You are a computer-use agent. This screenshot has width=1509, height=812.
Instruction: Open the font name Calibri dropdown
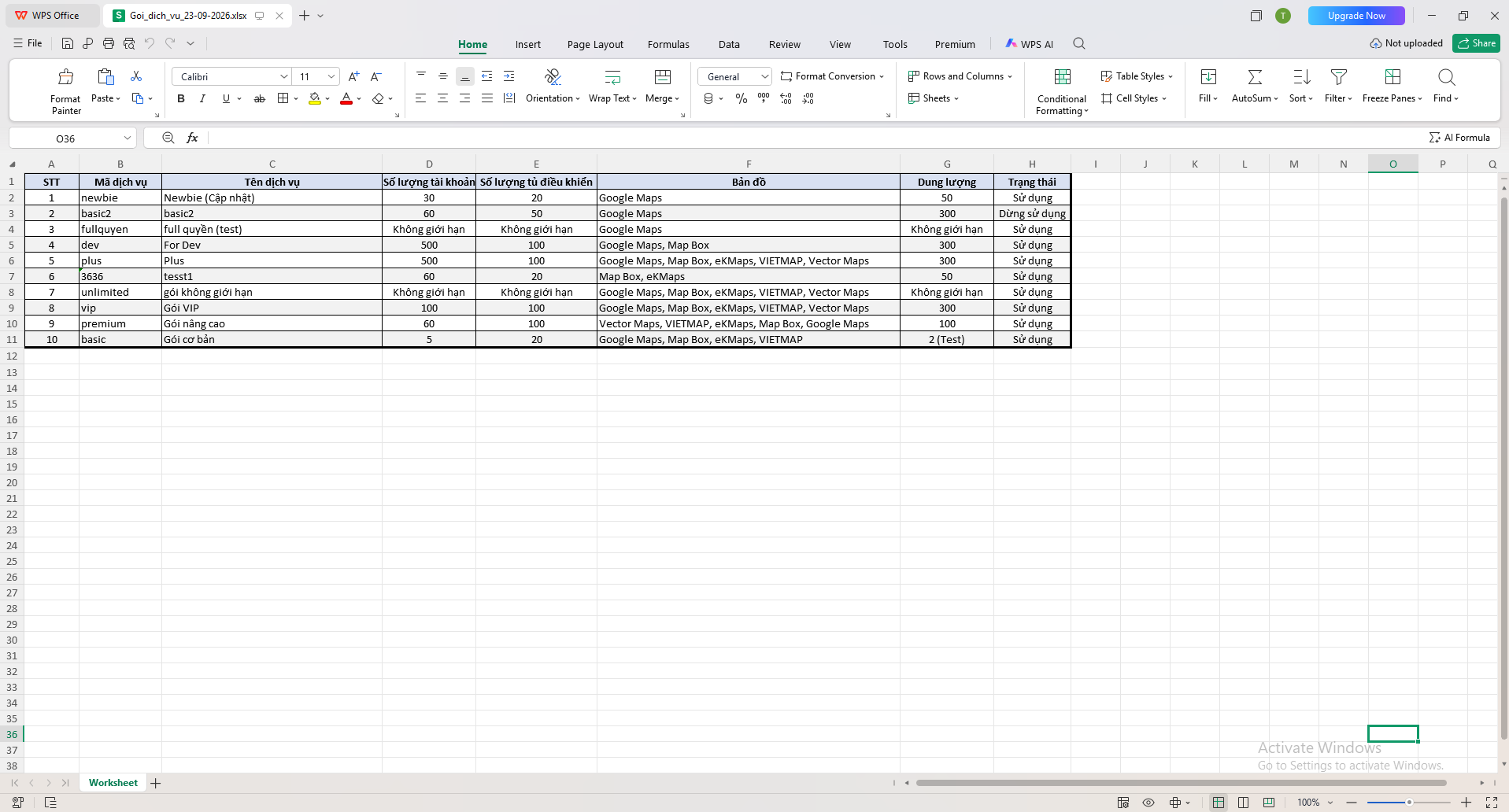[284, 76]
